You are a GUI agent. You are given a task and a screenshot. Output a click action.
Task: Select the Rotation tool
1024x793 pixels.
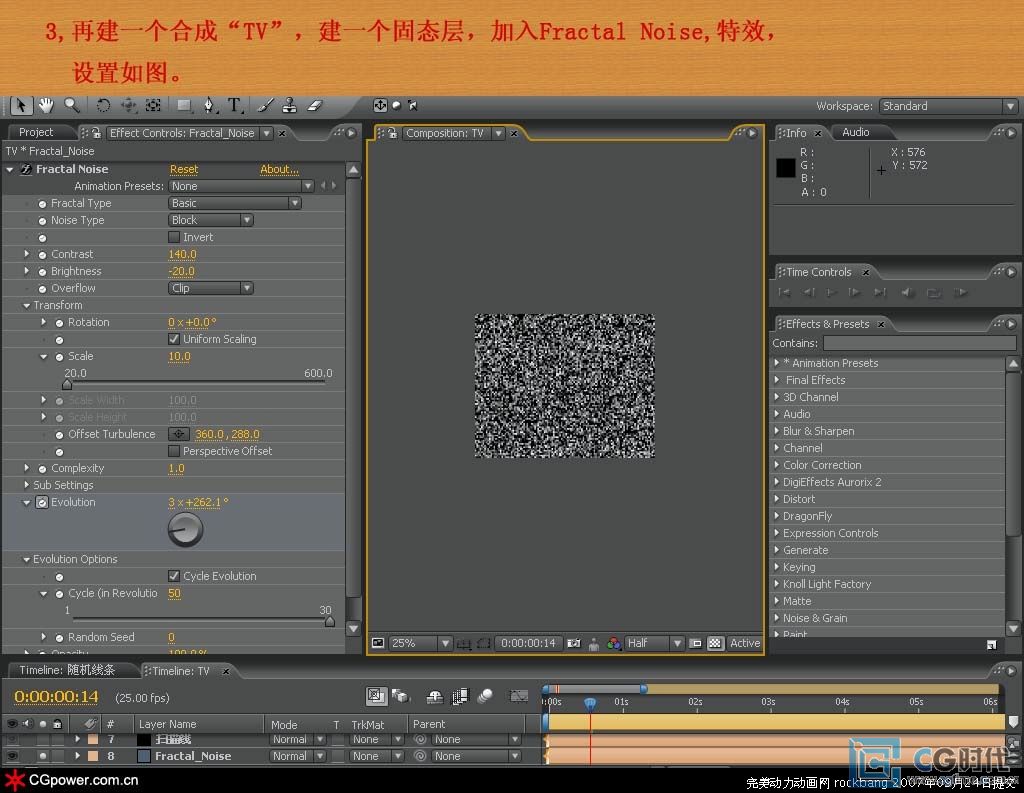pyautogui.click(x=103, y=105)
